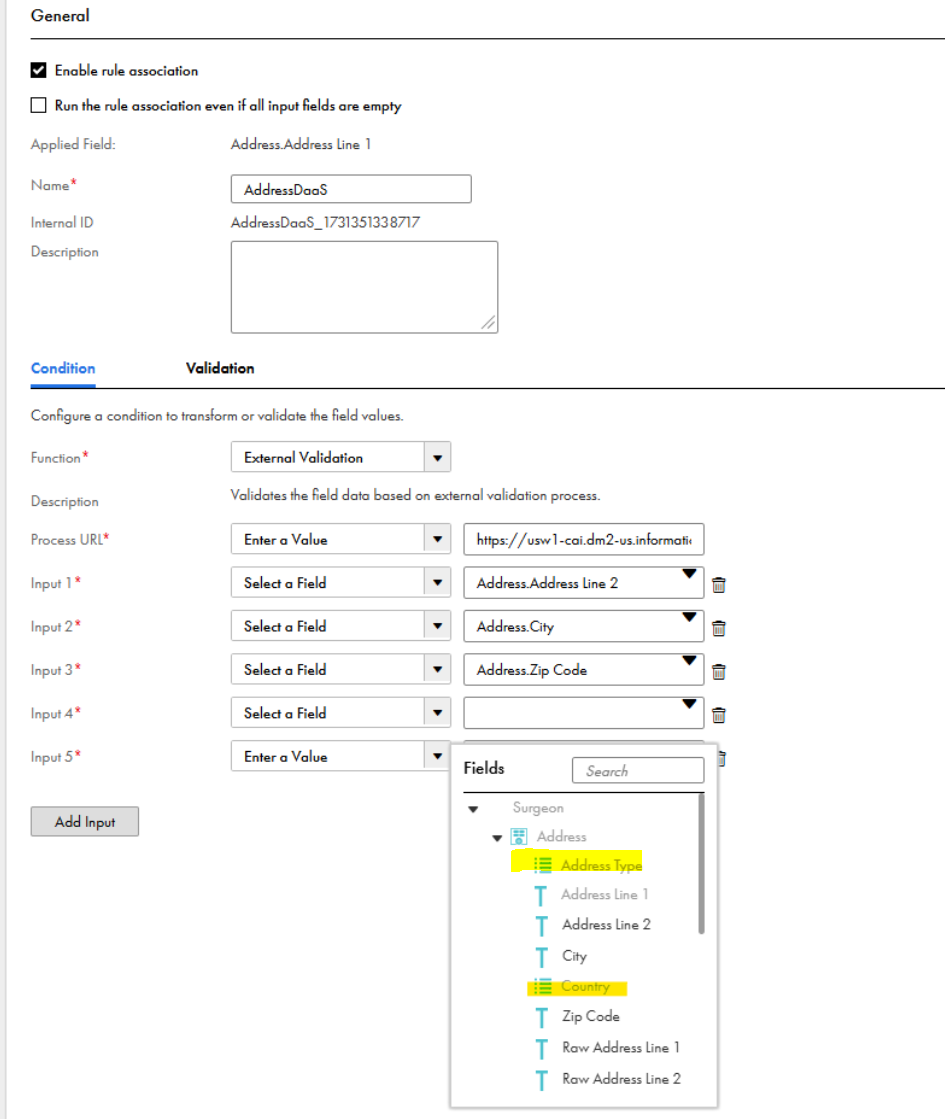Uncheck Enable rule association

pyautogui.click(x=39, y=70)
